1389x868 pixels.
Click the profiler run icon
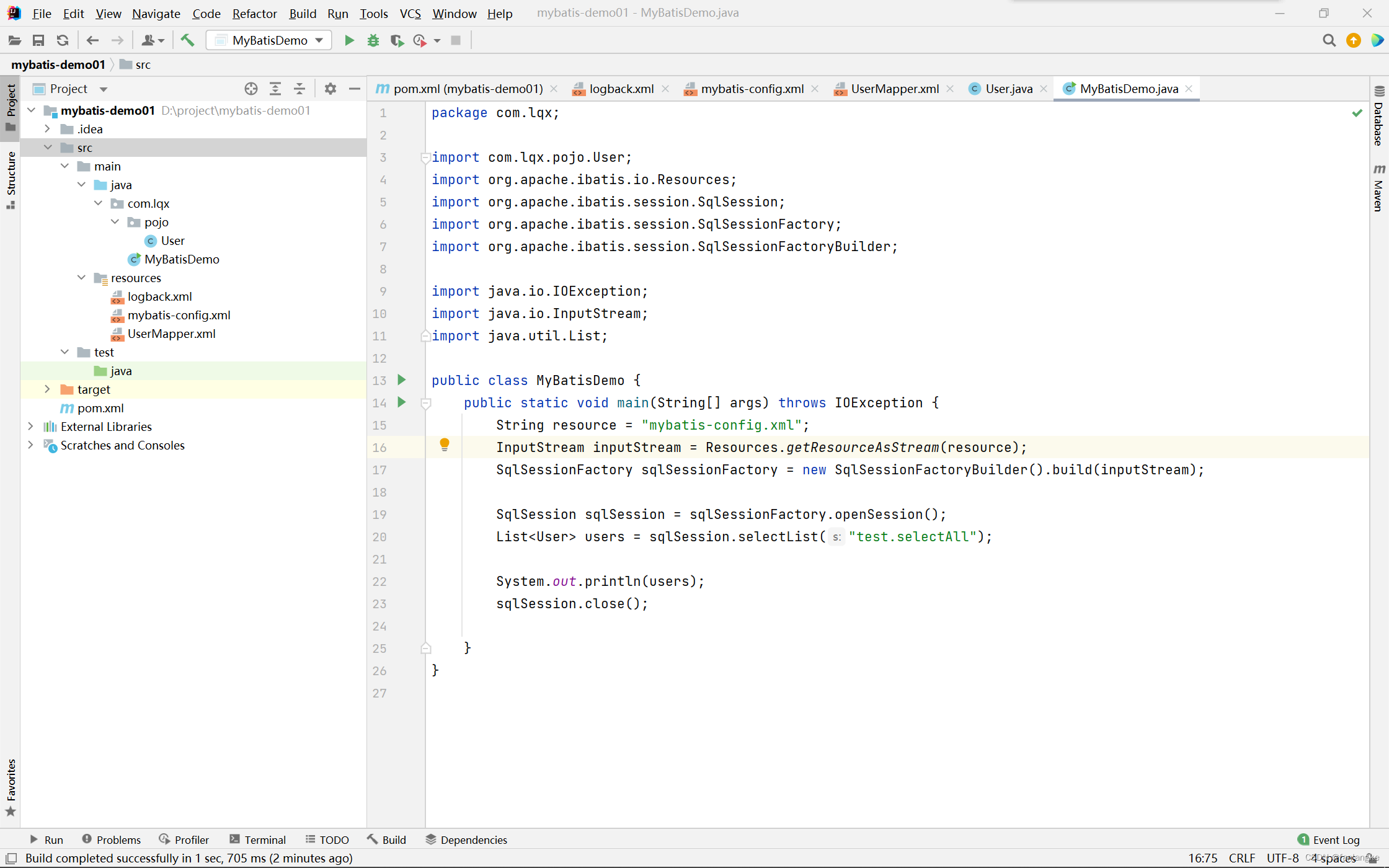[x=420, y=40]
